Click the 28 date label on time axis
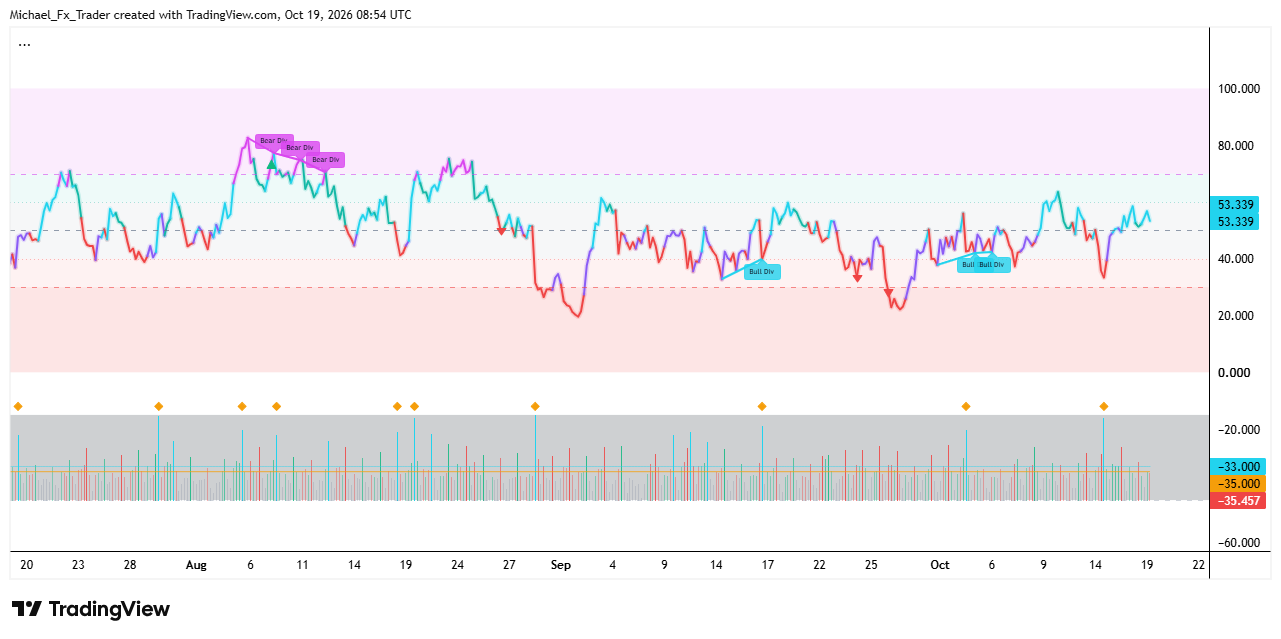Viewport: 1281px width, 639px height. pos(130,565)
